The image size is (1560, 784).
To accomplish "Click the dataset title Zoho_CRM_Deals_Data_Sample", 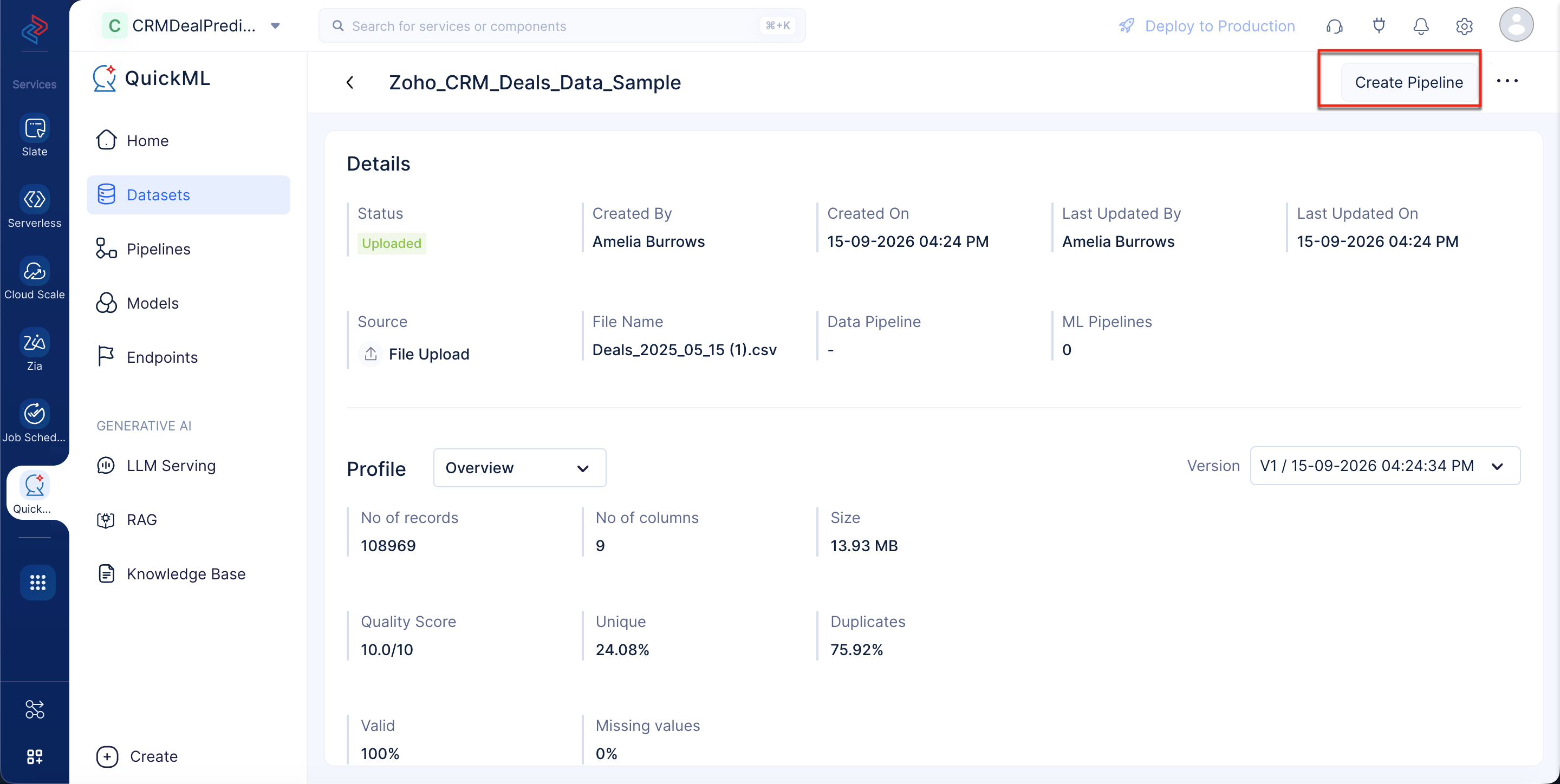I will [x=535, y=82].
